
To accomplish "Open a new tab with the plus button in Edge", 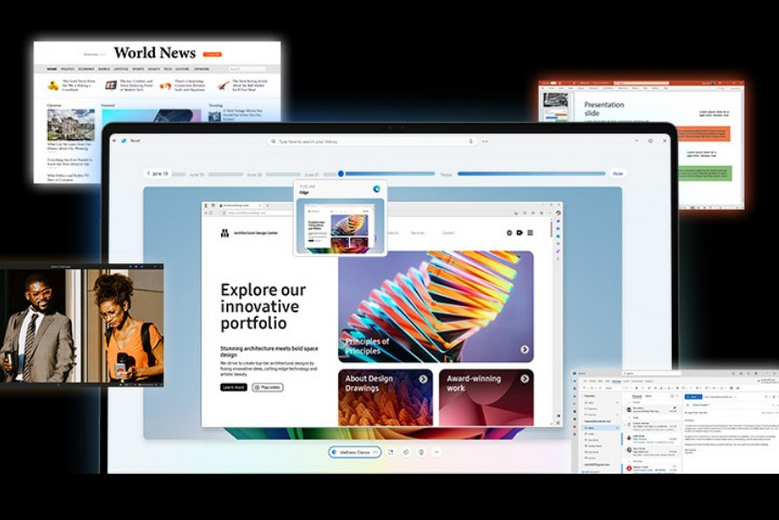I will point(267,205).
